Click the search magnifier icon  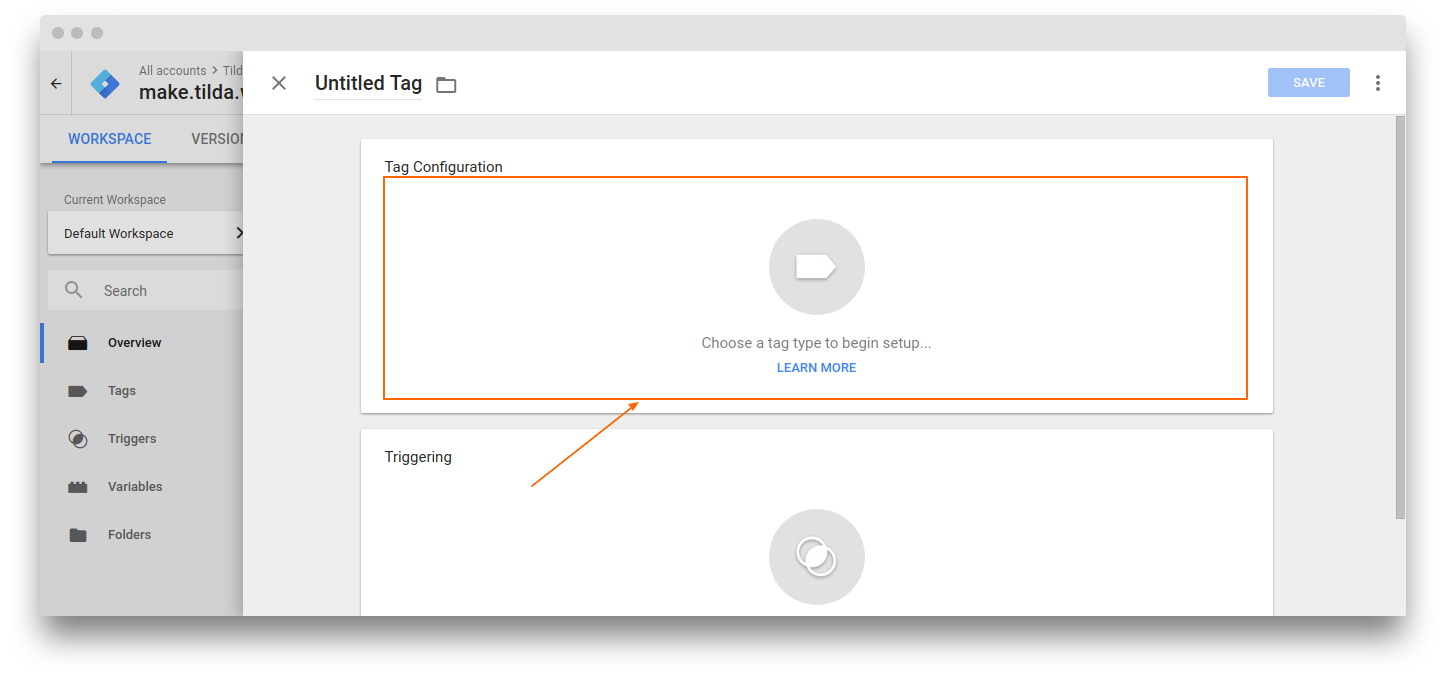[74, 289]
